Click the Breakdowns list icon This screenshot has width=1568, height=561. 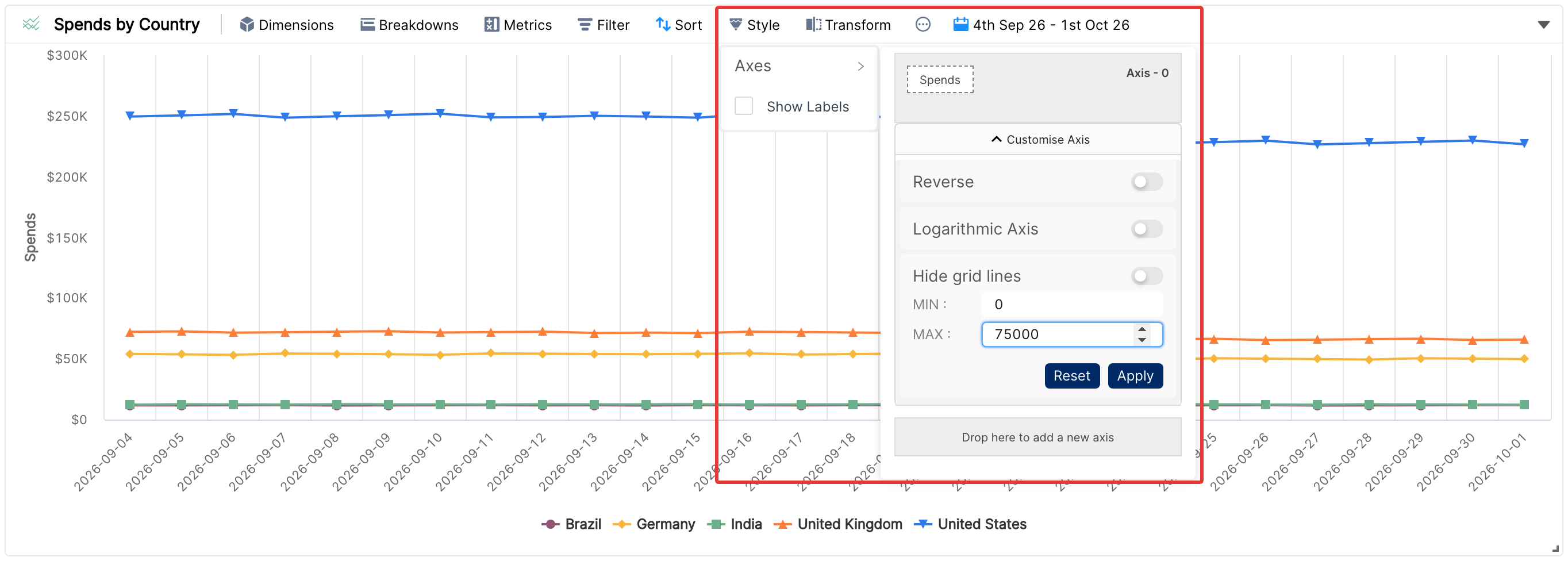[x=367, y=24]
